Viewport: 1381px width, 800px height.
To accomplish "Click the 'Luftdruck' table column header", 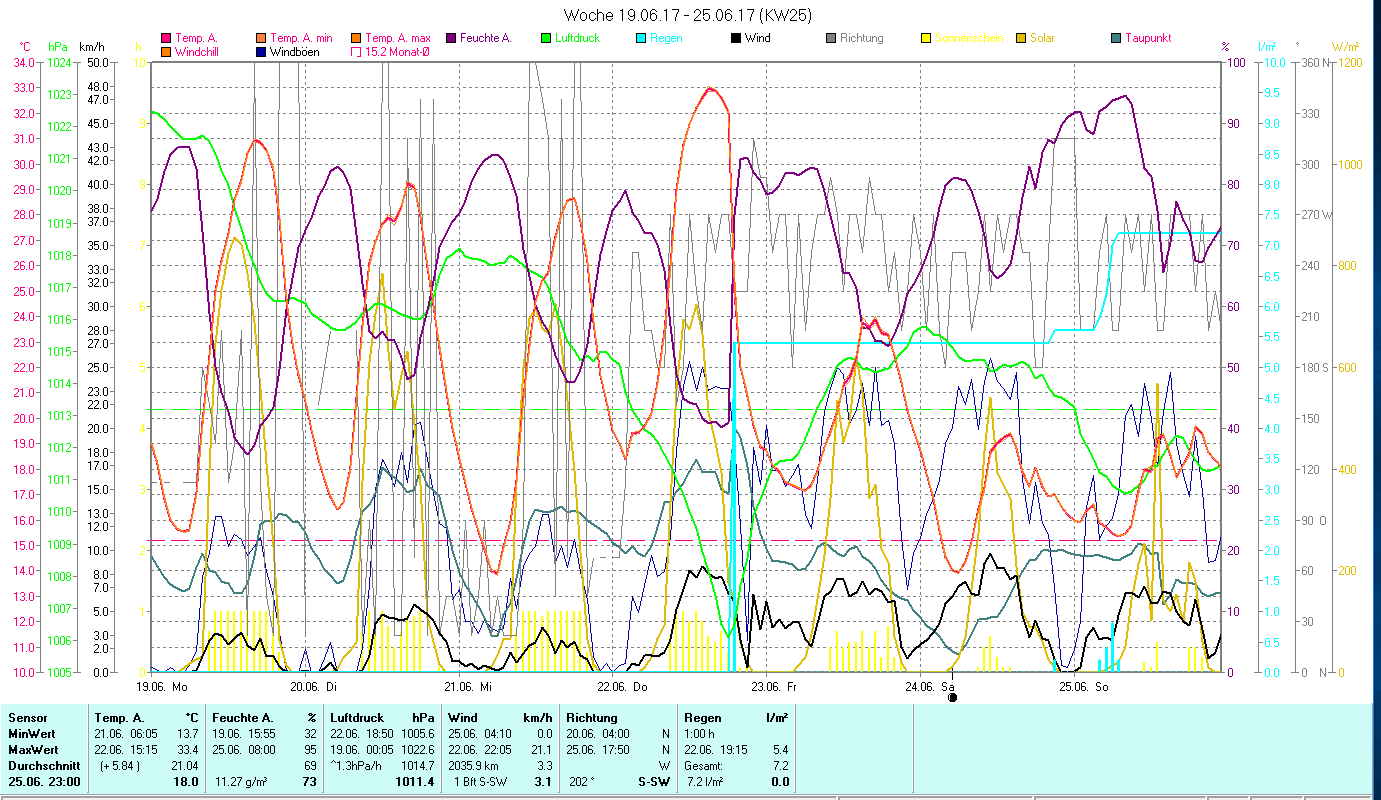I will pos(357,718).
